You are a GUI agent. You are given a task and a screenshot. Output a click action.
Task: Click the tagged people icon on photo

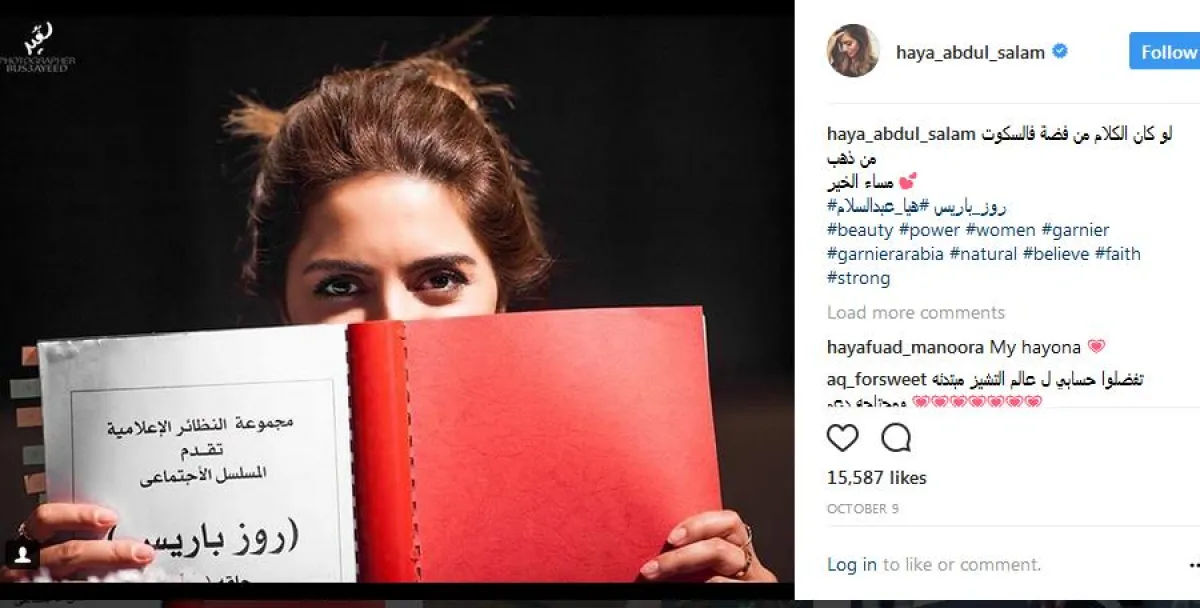(x=22, y=553)
